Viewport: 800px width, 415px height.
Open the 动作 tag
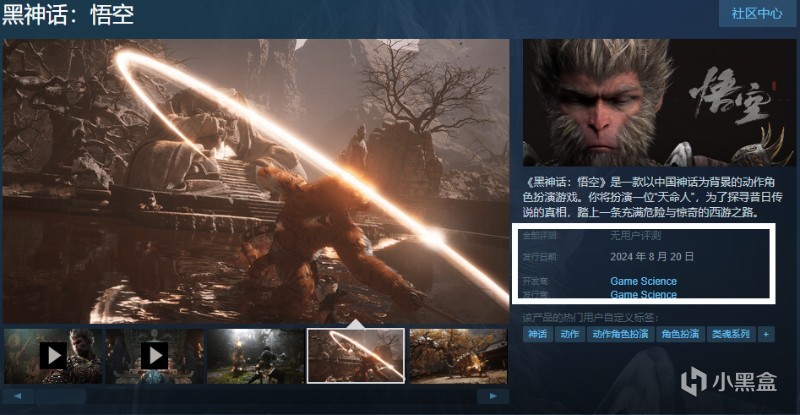tap(569, 334)
